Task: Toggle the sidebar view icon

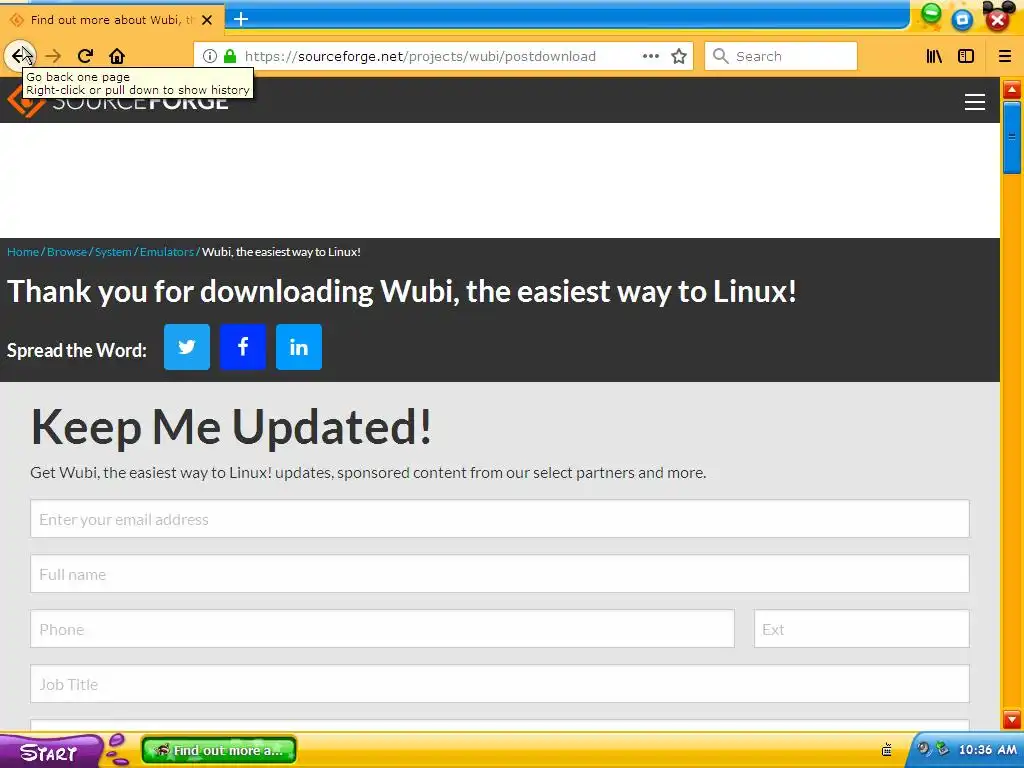Action: pyautogui.click(x=966, y=56)
